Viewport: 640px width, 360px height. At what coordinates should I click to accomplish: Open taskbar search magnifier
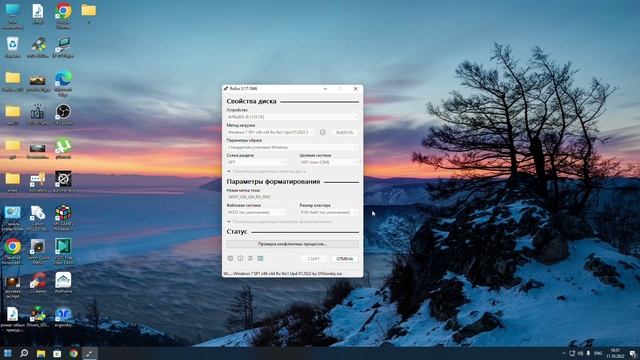click(x=24, y=353)
